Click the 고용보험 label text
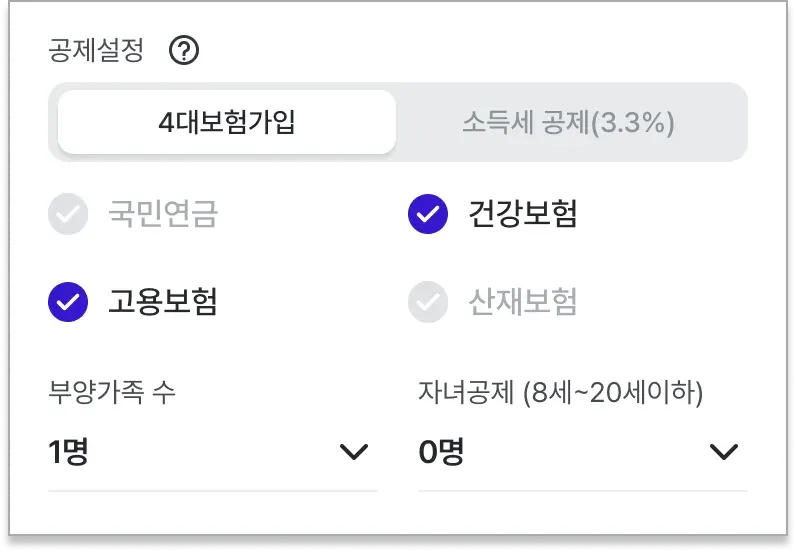Viewport: 796px width, 552px height. 163,302
